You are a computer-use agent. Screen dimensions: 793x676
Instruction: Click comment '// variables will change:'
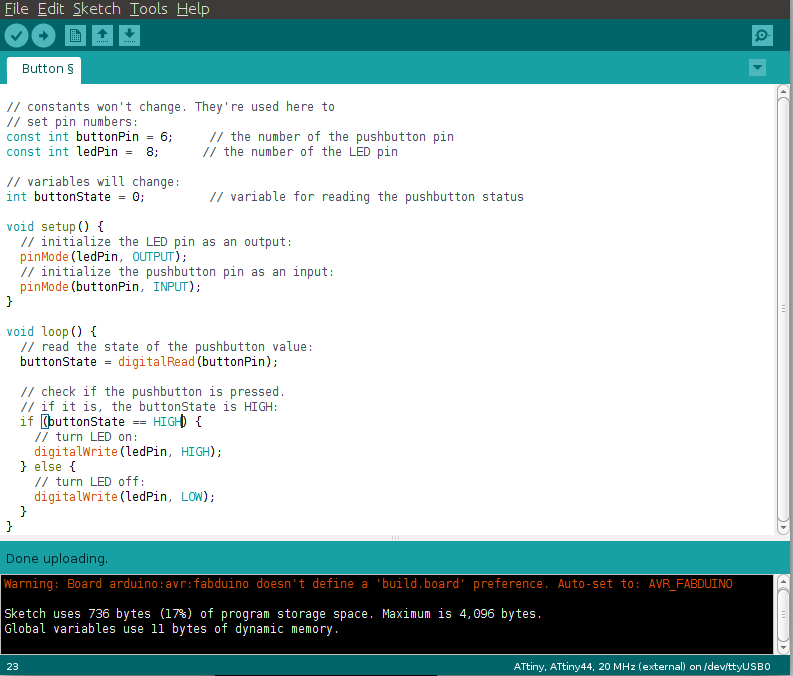(x=93, y=182)
